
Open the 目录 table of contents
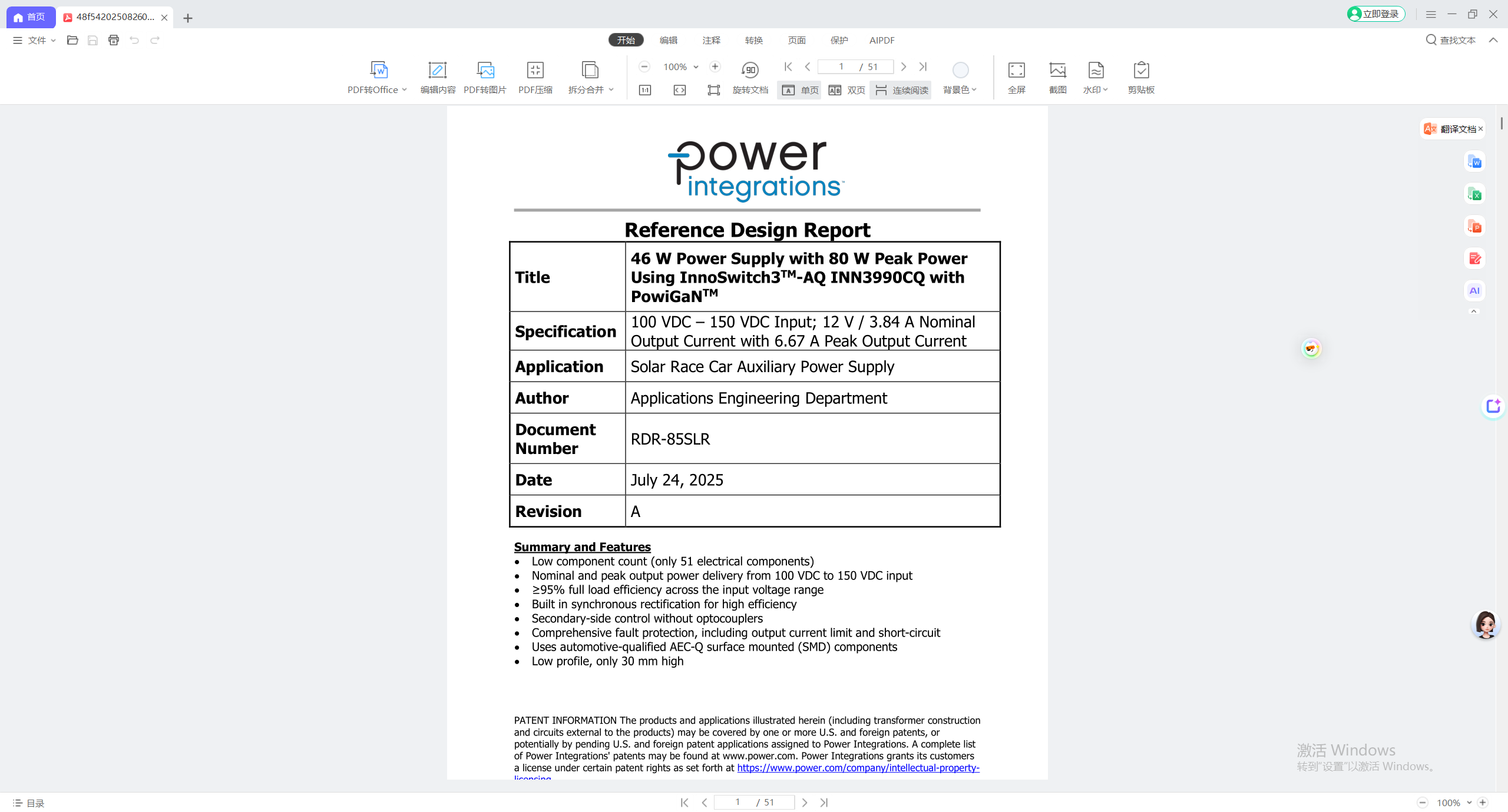[29, 803]
